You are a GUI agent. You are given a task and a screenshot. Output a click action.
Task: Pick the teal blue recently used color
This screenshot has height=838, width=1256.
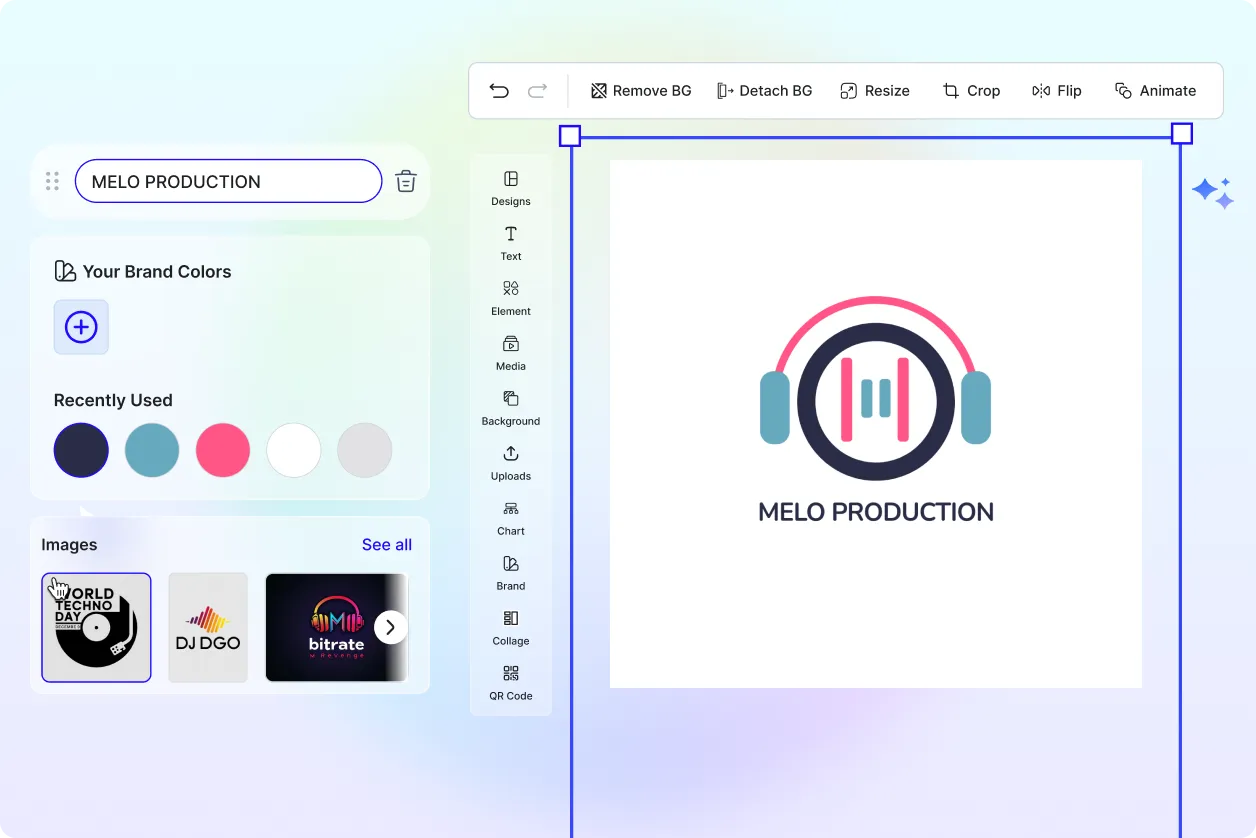tap(152, 450)
